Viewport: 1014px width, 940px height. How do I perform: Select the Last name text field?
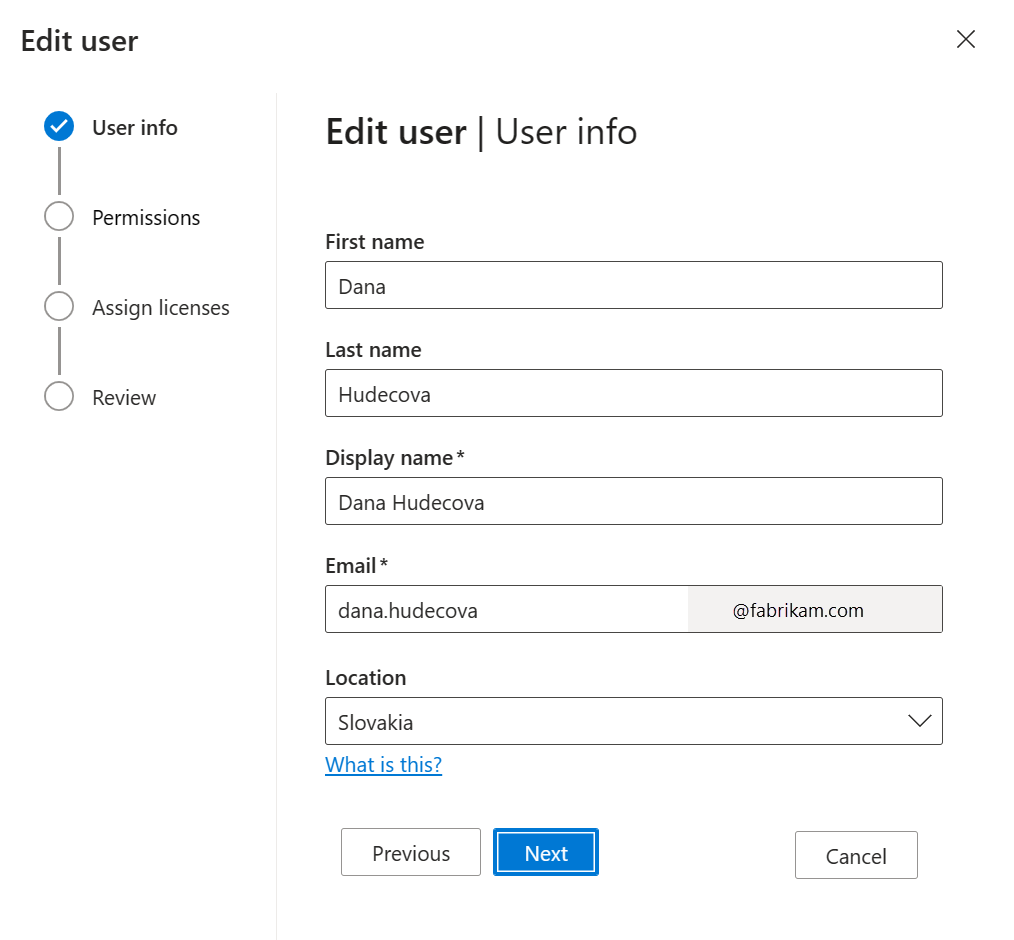point(633,393)
